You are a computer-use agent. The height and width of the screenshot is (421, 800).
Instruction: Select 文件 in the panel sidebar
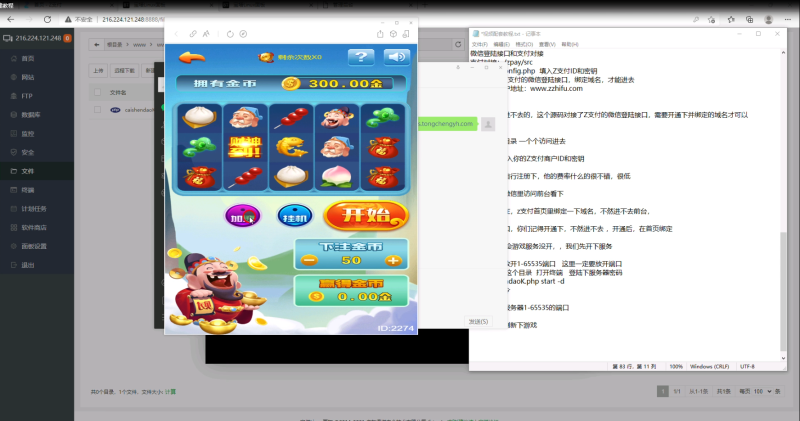coord(28,171)
